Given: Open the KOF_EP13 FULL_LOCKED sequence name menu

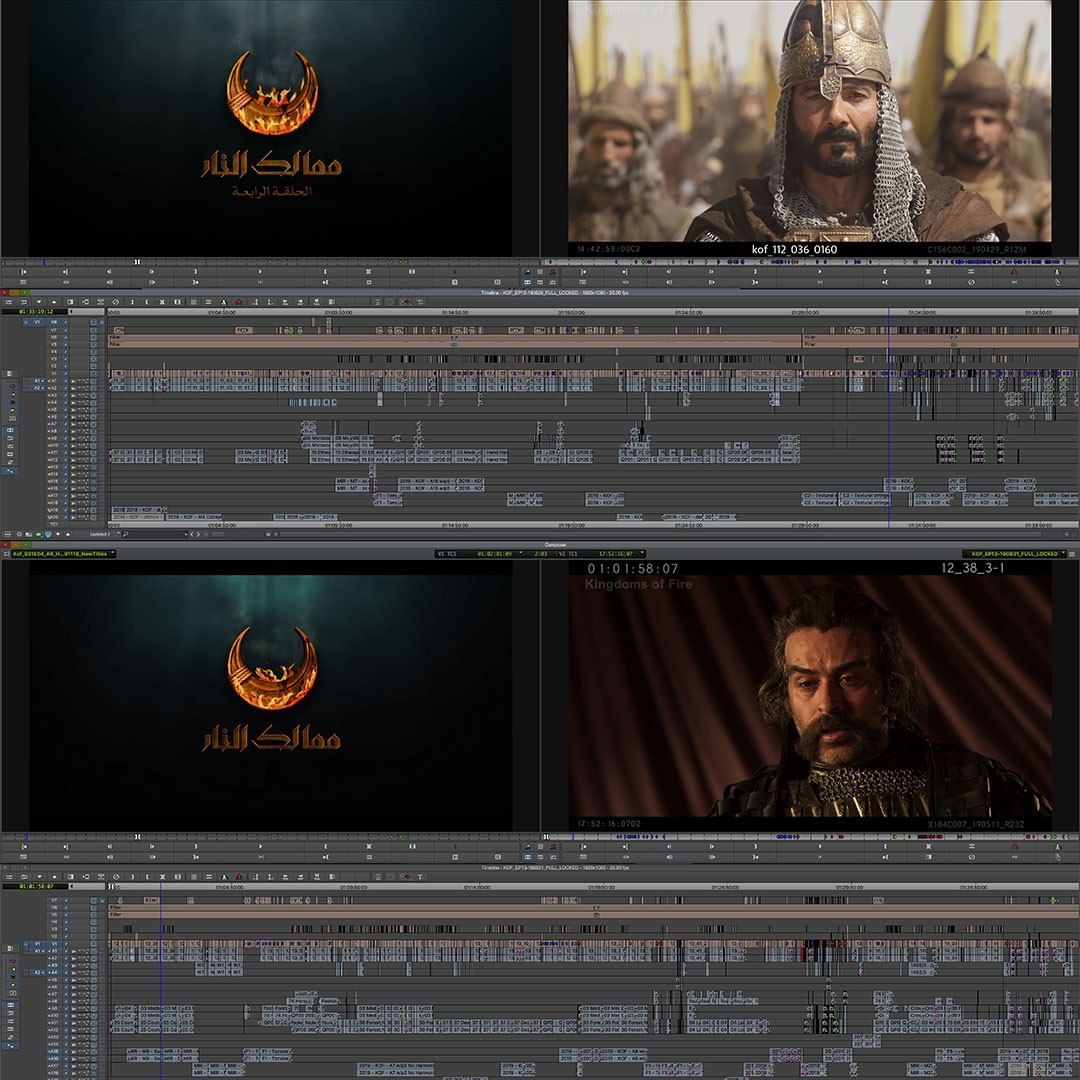Looking at the screenshot, I should 1017,554.
